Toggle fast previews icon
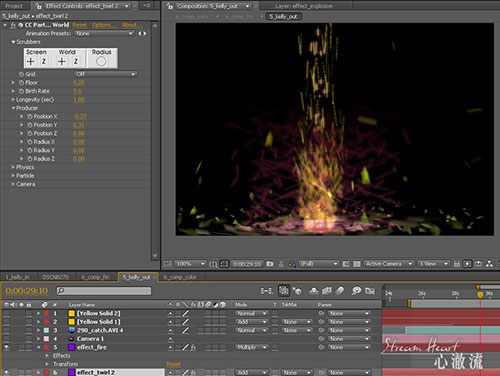500x376 pixels. (467, 264)
